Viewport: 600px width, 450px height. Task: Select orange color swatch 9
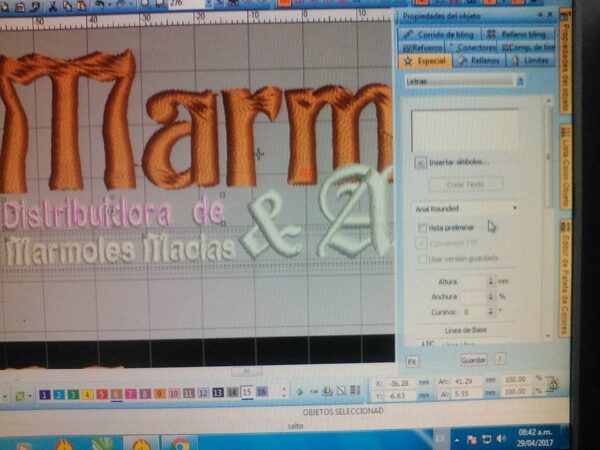click(x=160, y=393)
